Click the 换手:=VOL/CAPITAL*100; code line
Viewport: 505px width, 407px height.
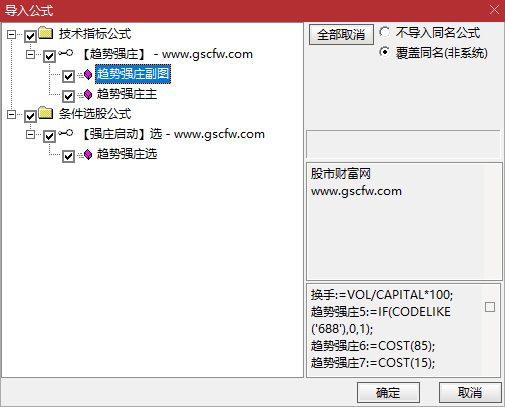click(x=382, y=295)
